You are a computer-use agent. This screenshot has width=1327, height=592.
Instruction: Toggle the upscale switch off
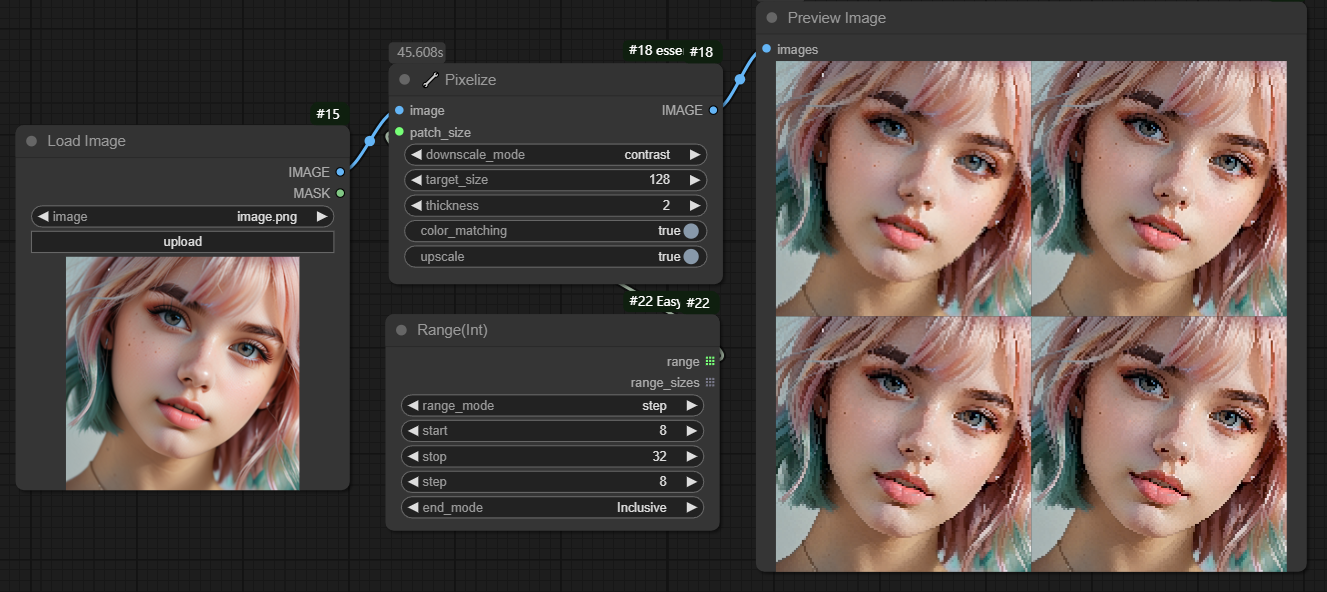click(x=690, y=257)
